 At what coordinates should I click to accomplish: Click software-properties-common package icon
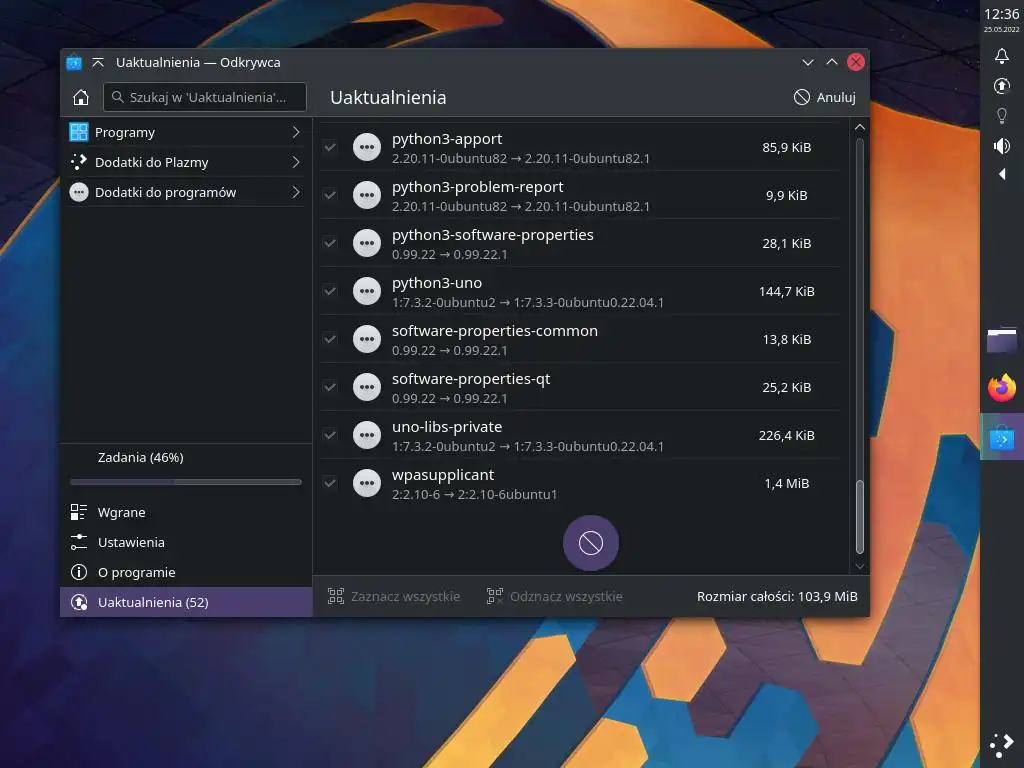(x=367, y=339)
